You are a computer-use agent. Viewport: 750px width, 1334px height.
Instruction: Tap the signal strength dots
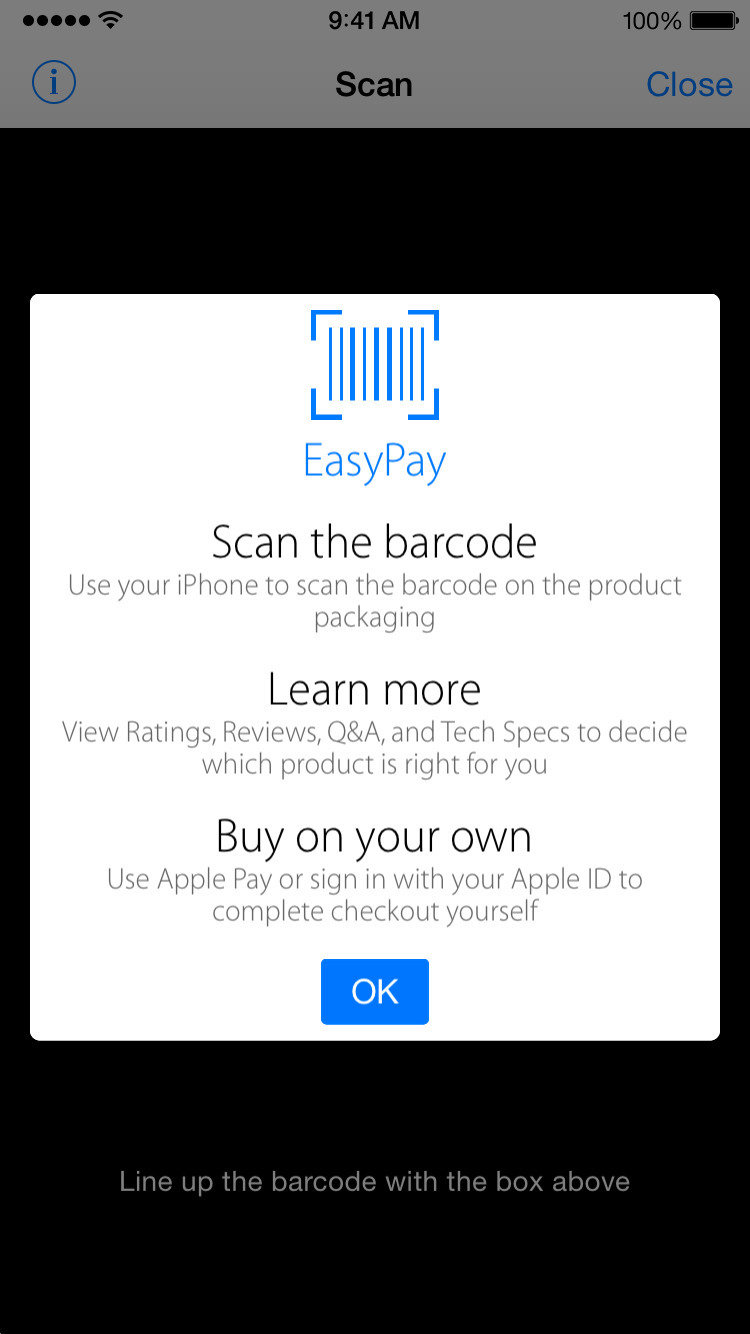pos(55,21)
